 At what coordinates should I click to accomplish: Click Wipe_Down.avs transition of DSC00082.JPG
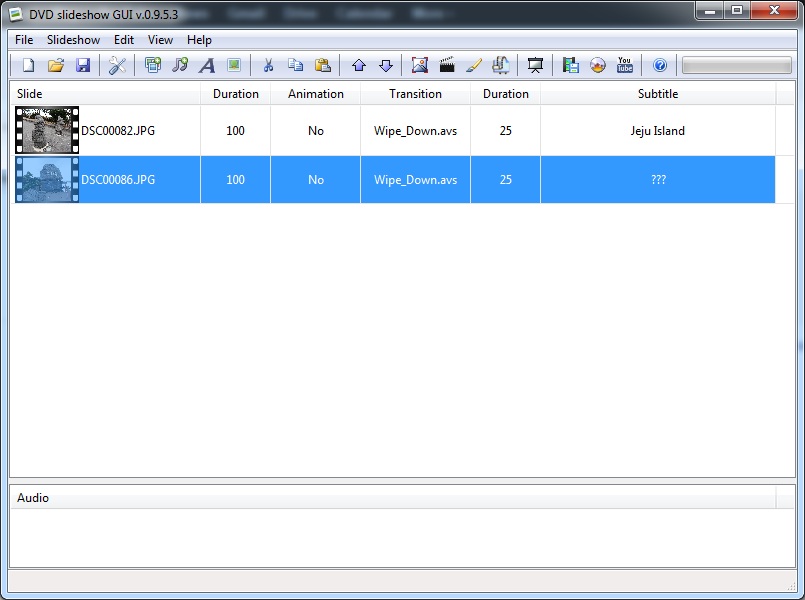(x=415, y=130)
